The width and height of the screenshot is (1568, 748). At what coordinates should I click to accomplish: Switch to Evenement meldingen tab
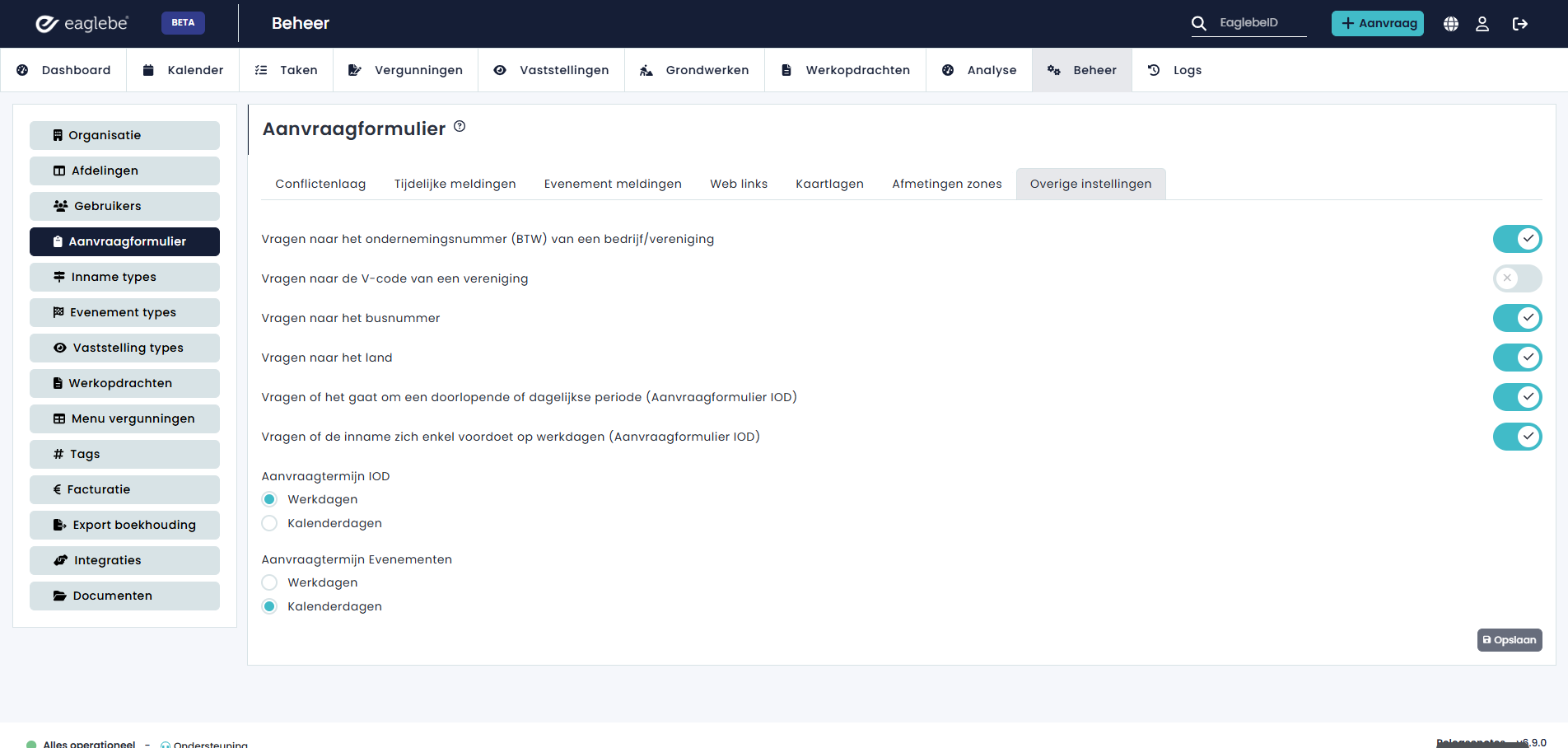613,184
